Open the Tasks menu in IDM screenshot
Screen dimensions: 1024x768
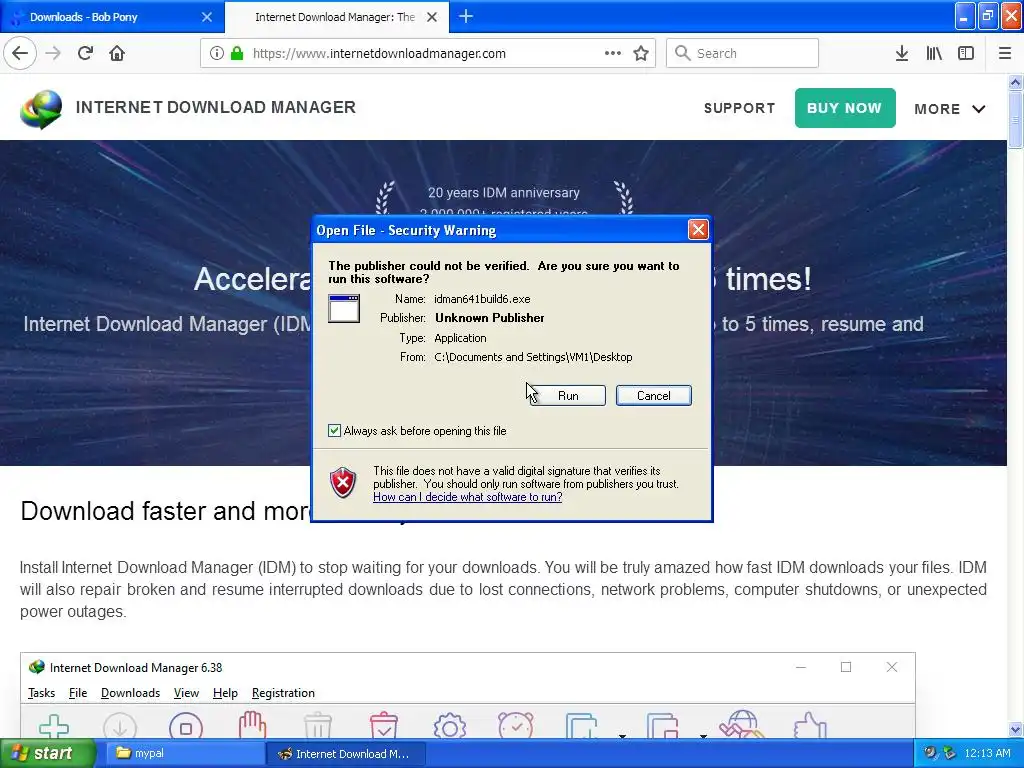(41, 693)
